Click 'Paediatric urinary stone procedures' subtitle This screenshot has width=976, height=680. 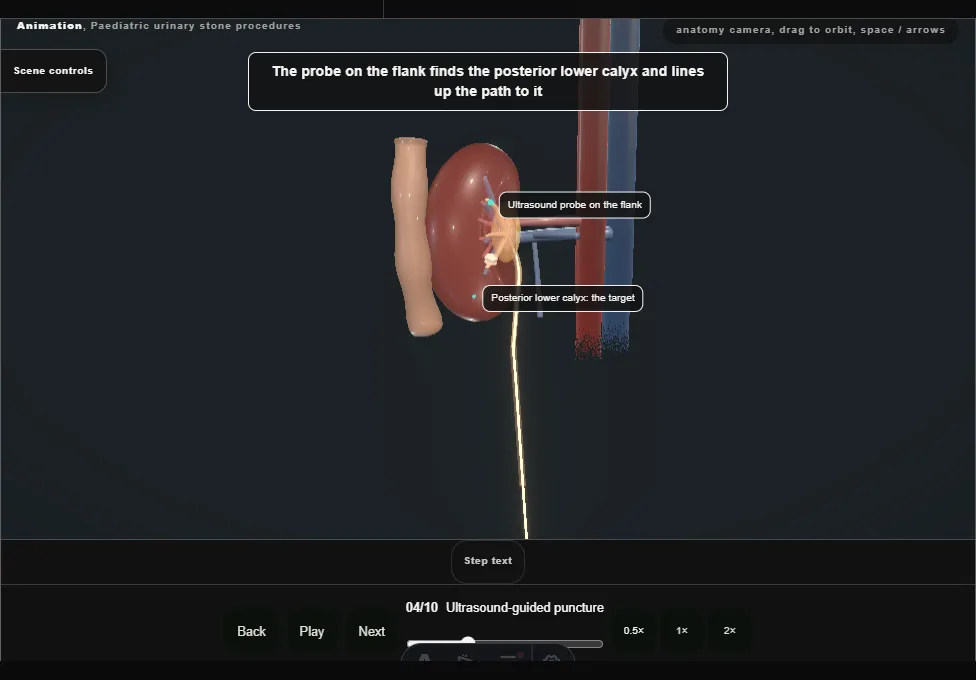(x=195, y=26)
